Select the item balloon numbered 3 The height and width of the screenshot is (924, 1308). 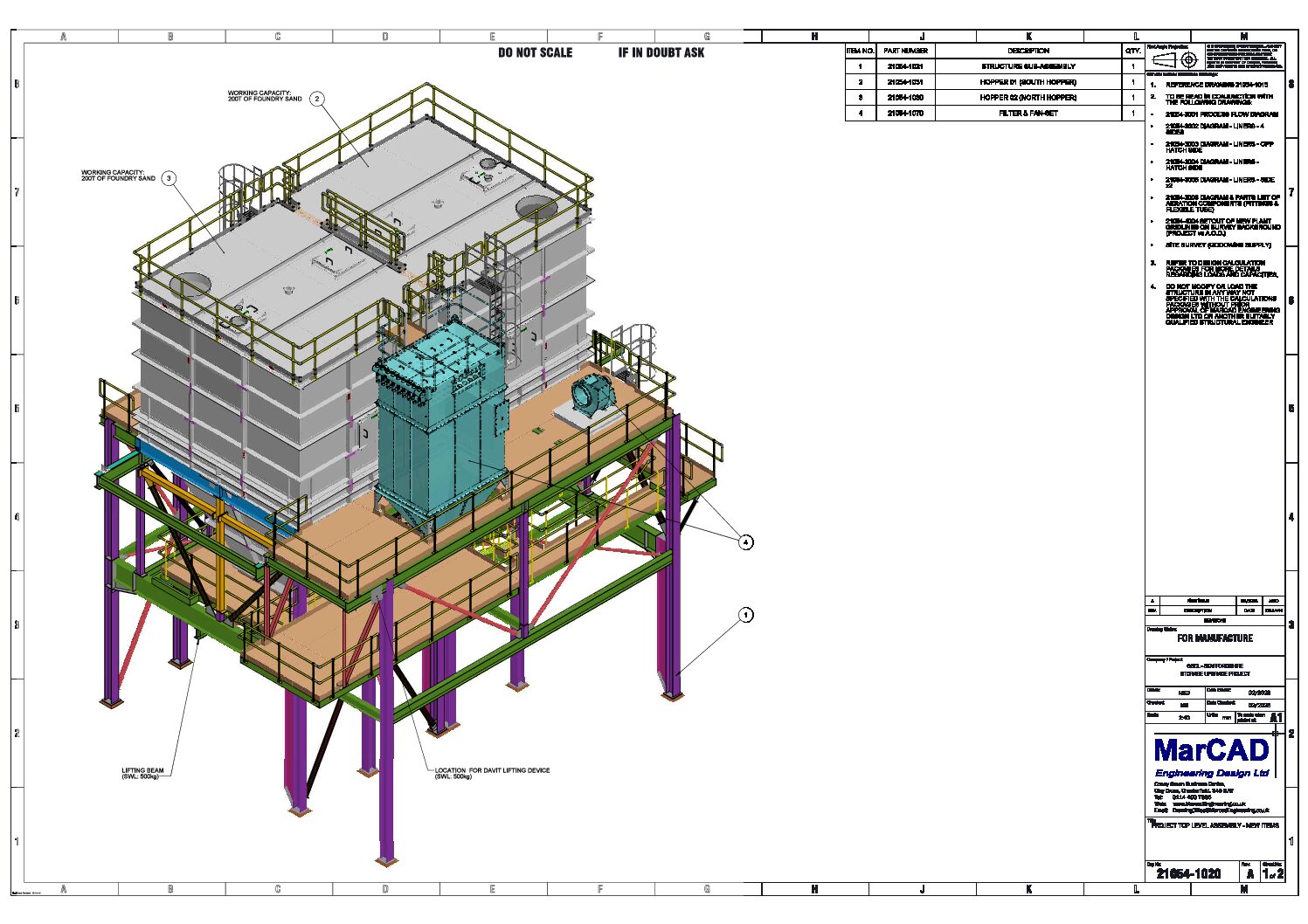click(x=170, y=178)
